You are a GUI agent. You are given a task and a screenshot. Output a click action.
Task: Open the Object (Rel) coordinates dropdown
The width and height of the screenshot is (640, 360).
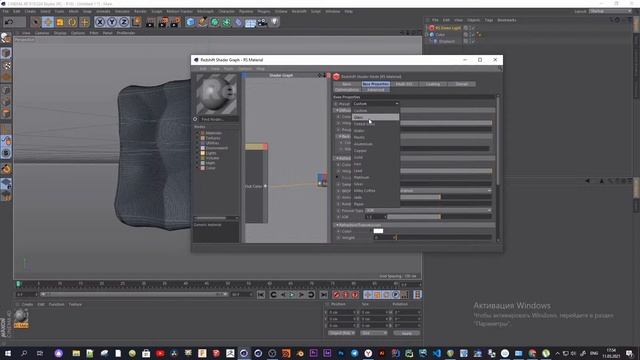342,333
